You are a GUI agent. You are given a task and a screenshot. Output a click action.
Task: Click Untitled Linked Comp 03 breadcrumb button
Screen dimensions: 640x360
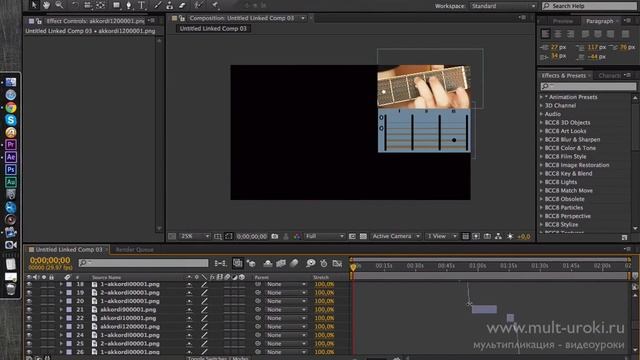(x=213, y=29)
